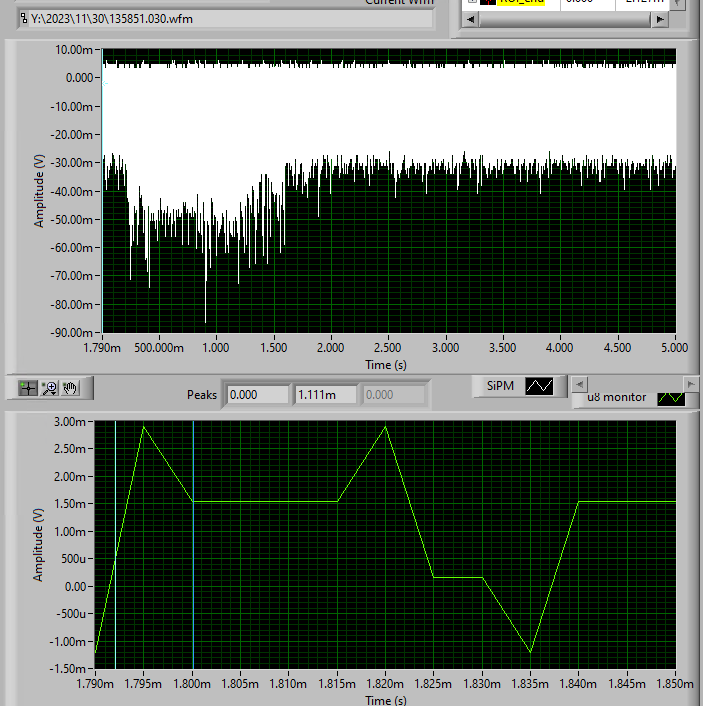Click the lower graph 1.850m time label

point(675,683)
